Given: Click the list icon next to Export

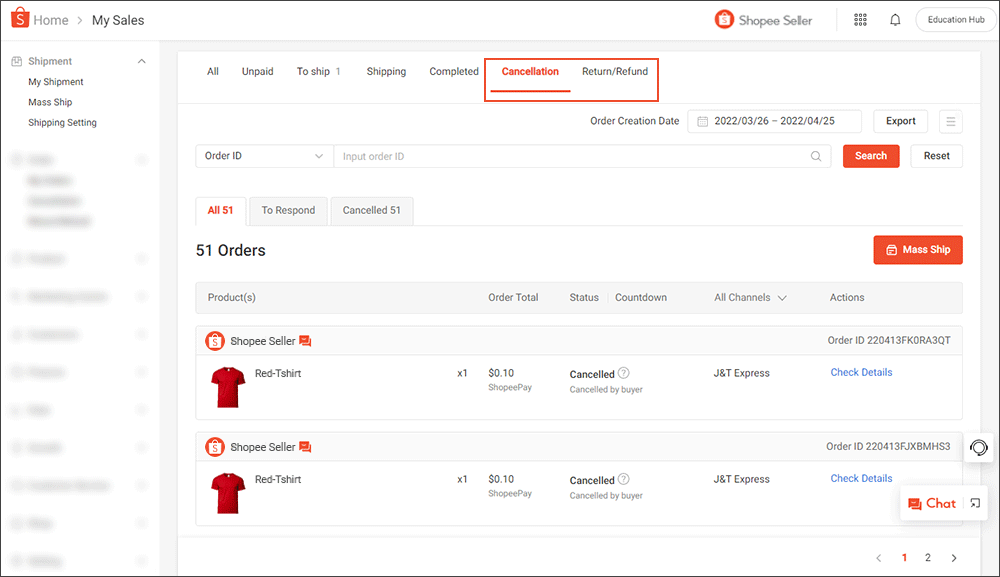Looking at the screenshot, I should [950, 121].
